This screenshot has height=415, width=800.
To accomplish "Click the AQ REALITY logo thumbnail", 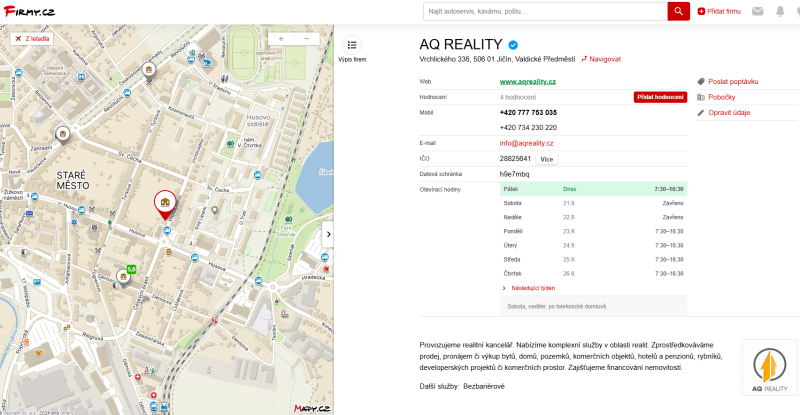I will (769, 368).
